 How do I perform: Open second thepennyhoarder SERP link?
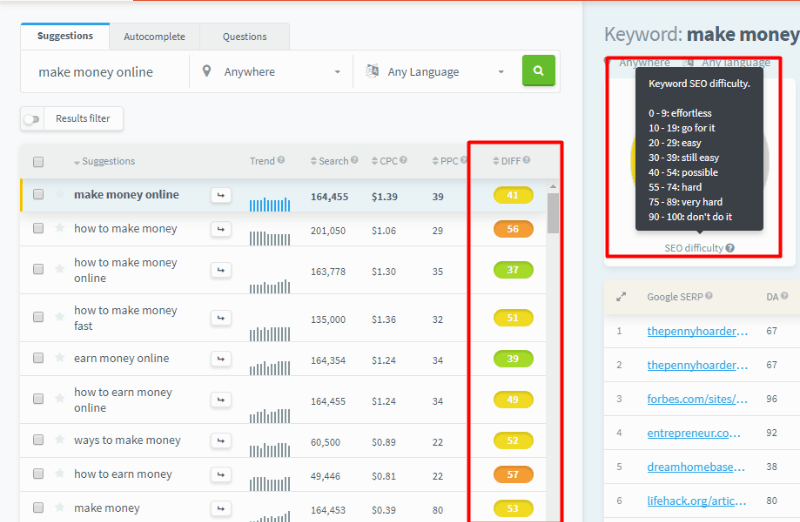697,365
